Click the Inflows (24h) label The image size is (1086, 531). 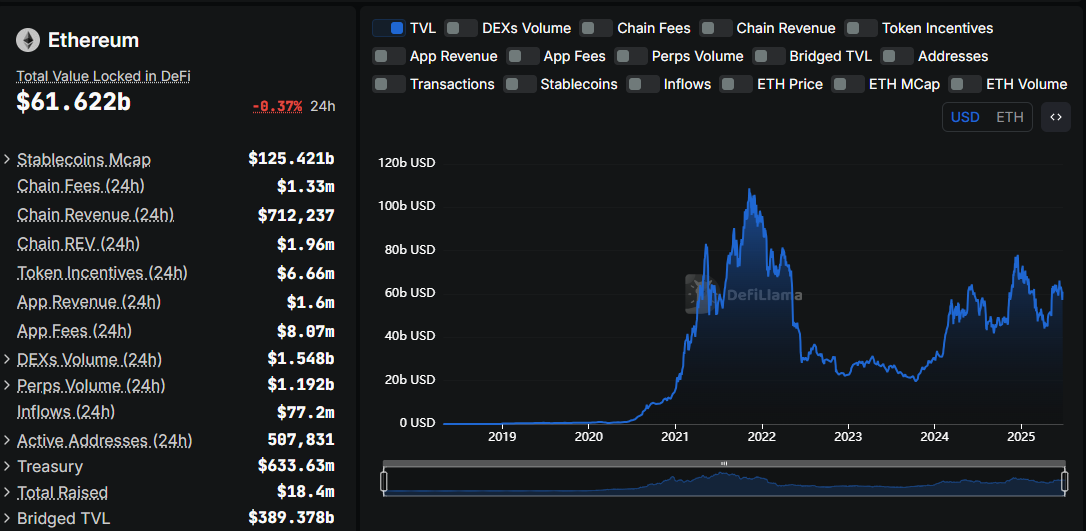[66, 412]
